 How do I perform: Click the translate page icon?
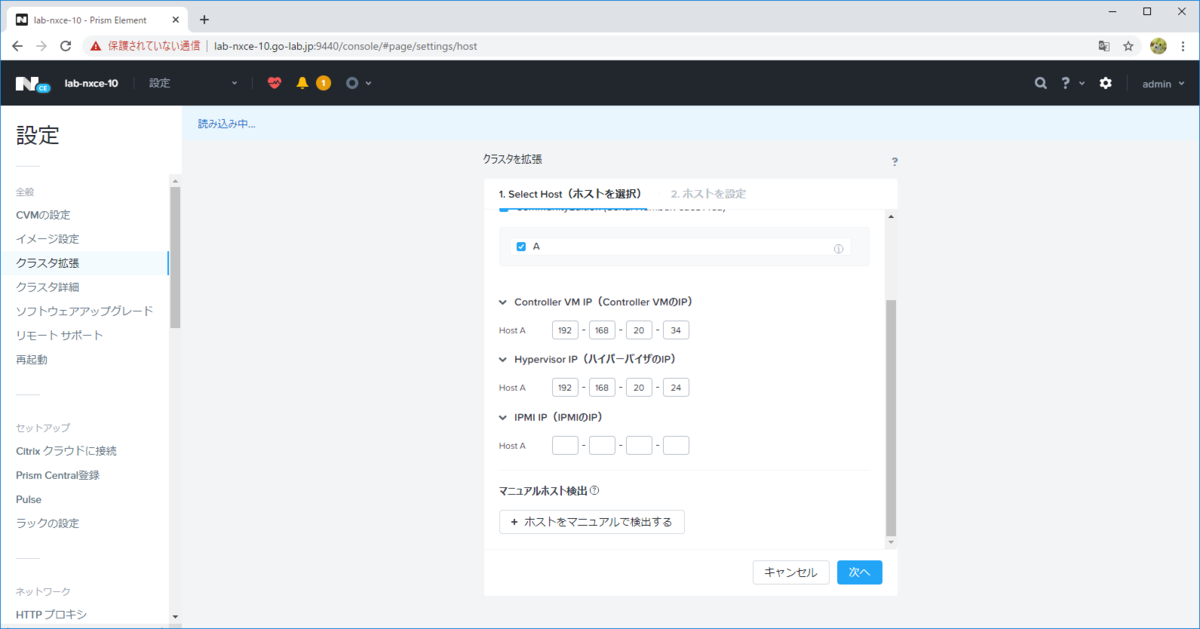pyautogui.click(x=1104, y=46)
